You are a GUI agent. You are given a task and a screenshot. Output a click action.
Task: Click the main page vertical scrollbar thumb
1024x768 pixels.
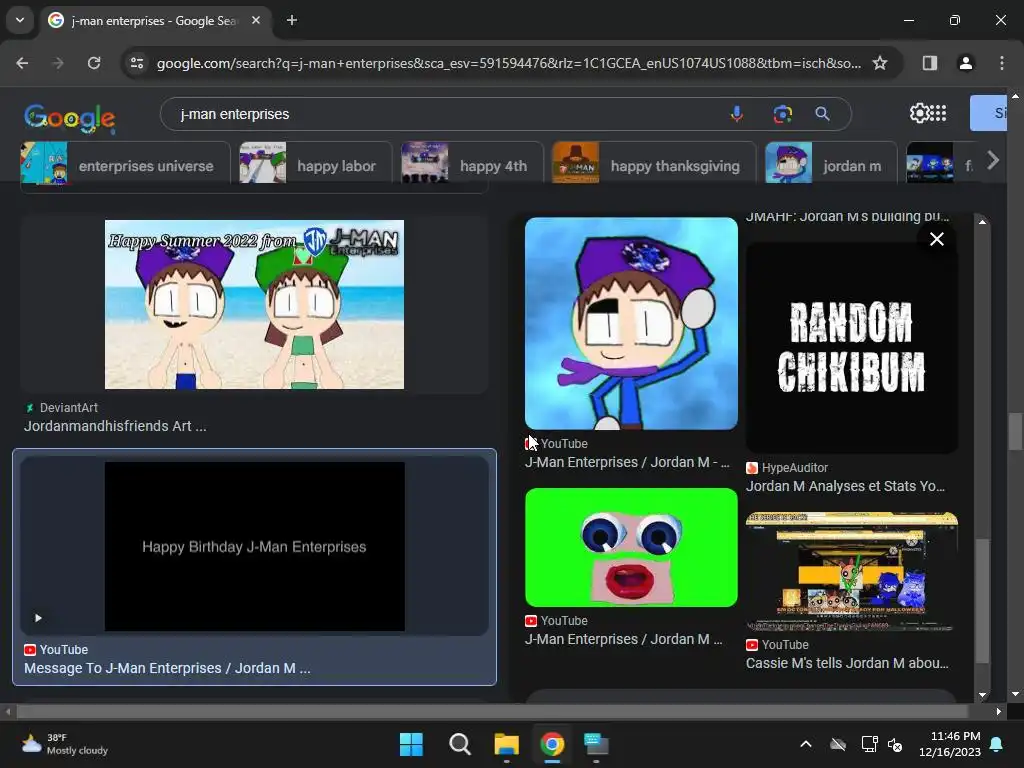1015,432
